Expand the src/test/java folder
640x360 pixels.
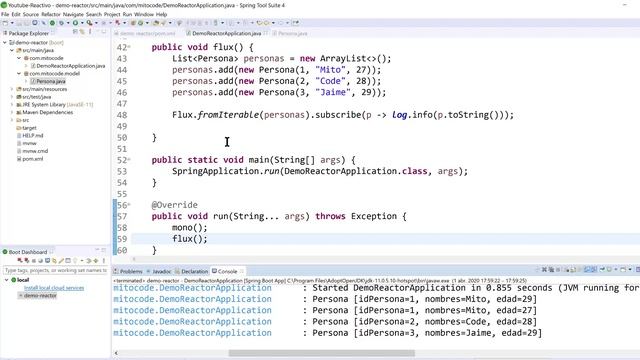coord(12,97)
